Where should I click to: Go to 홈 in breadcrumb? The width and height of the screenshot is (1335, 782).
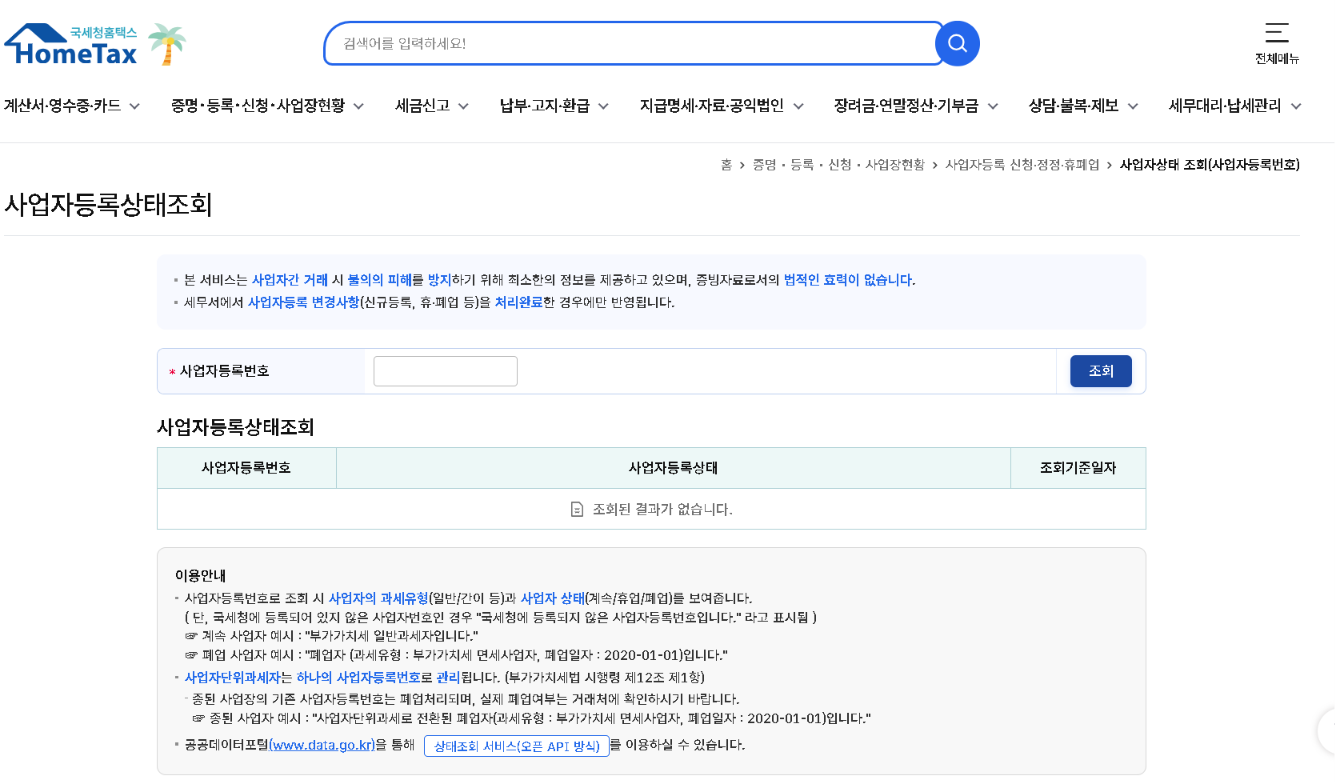[726, 165]
